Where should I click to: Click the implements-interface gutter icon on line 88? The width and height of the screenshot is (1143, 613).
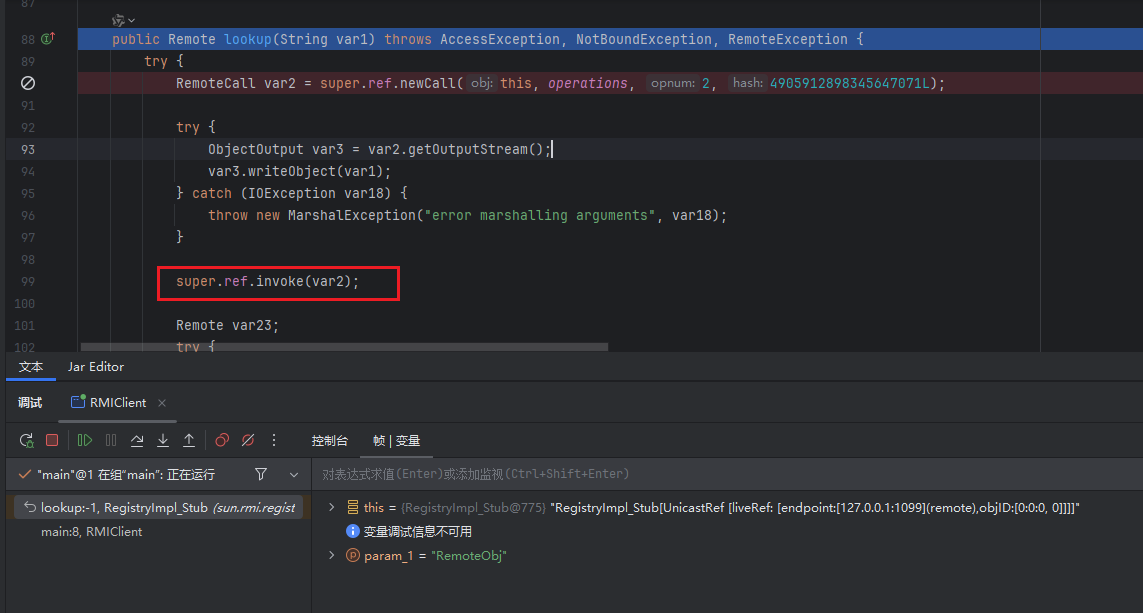pyautogui.click(x=48, y=39)
